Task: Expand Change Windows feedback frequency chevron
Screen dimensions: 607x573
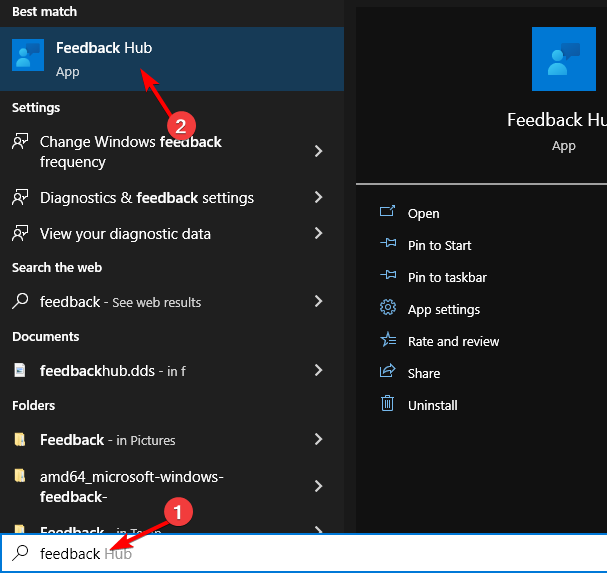Action: [319, 151]
